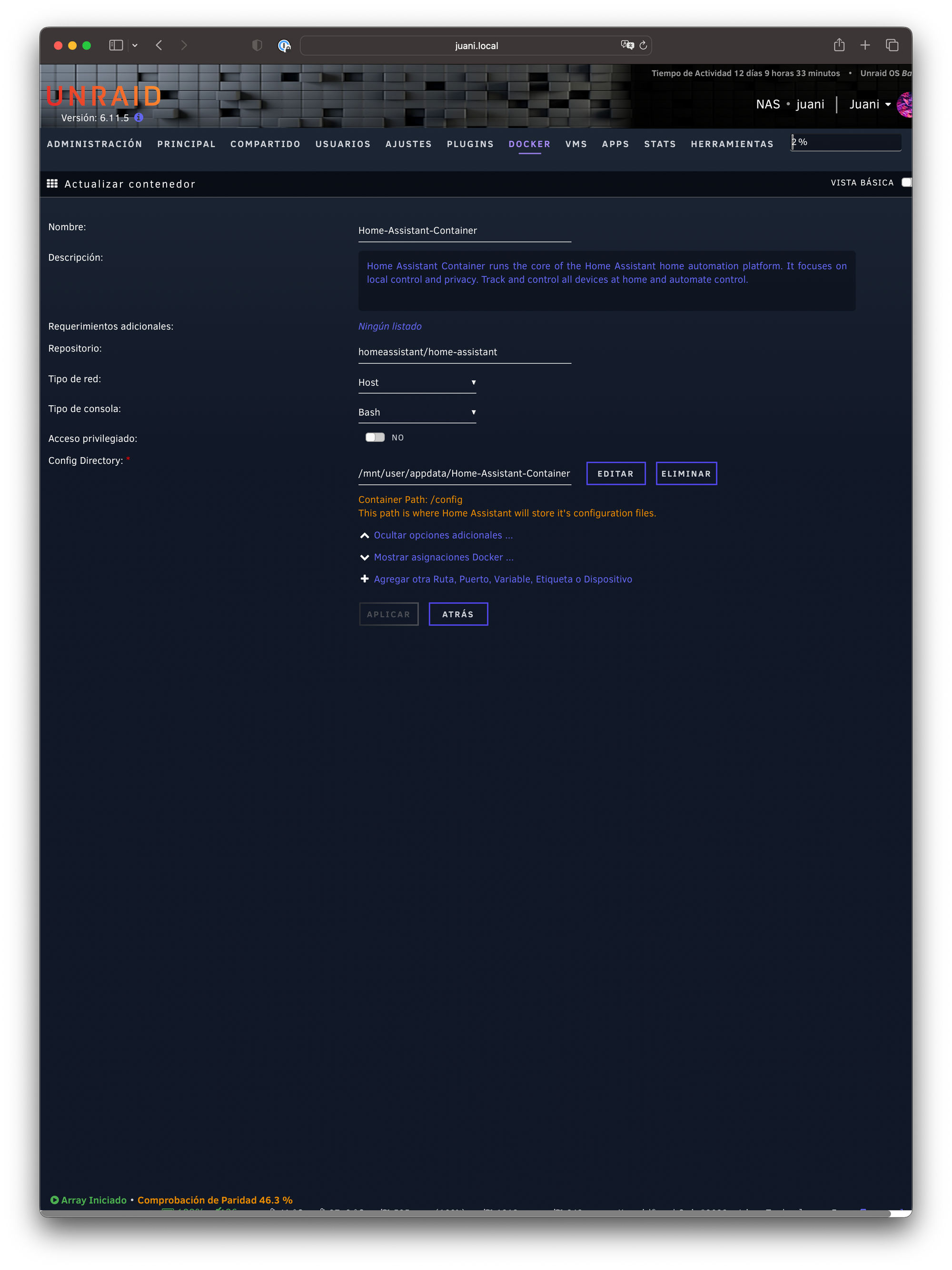Click the Editar button
This screenshot has width=952, height=1270.
coord(616,474)
